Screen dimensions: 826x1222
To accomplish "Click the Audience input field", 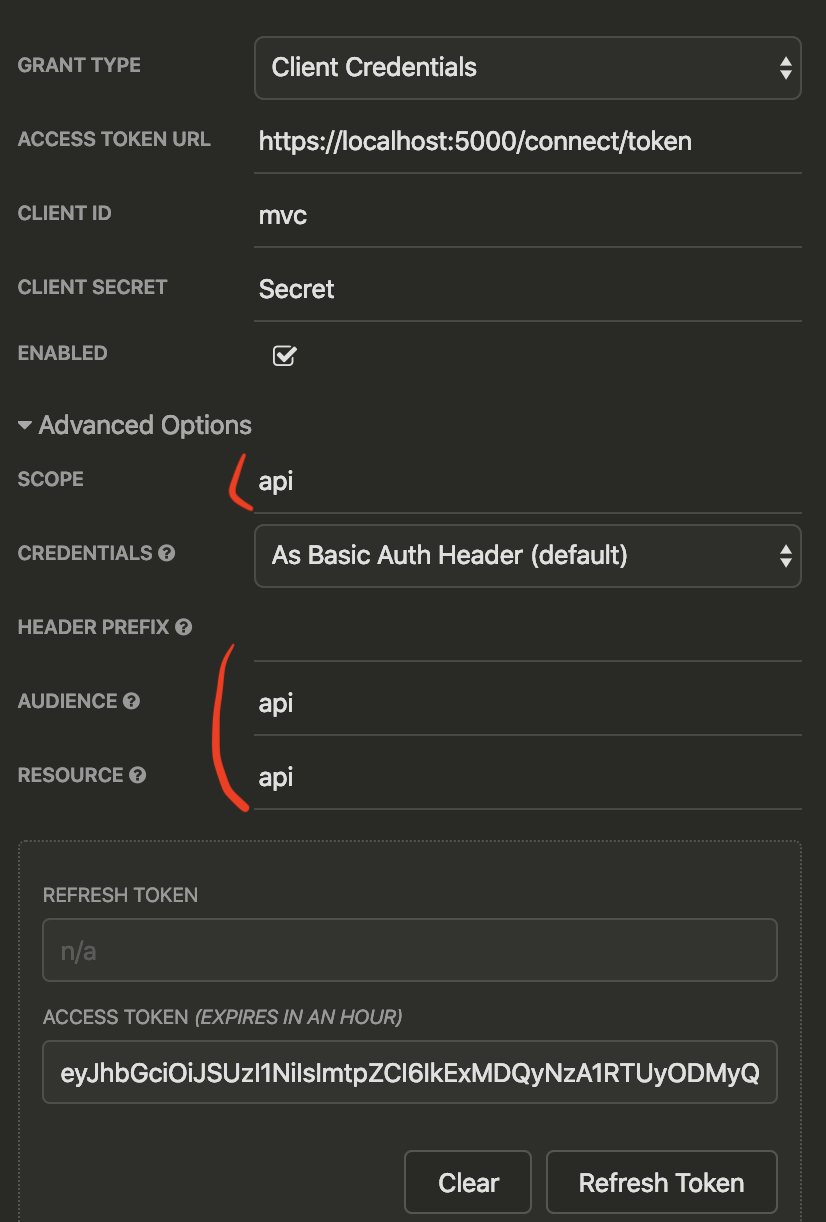I will pos(527,704).
